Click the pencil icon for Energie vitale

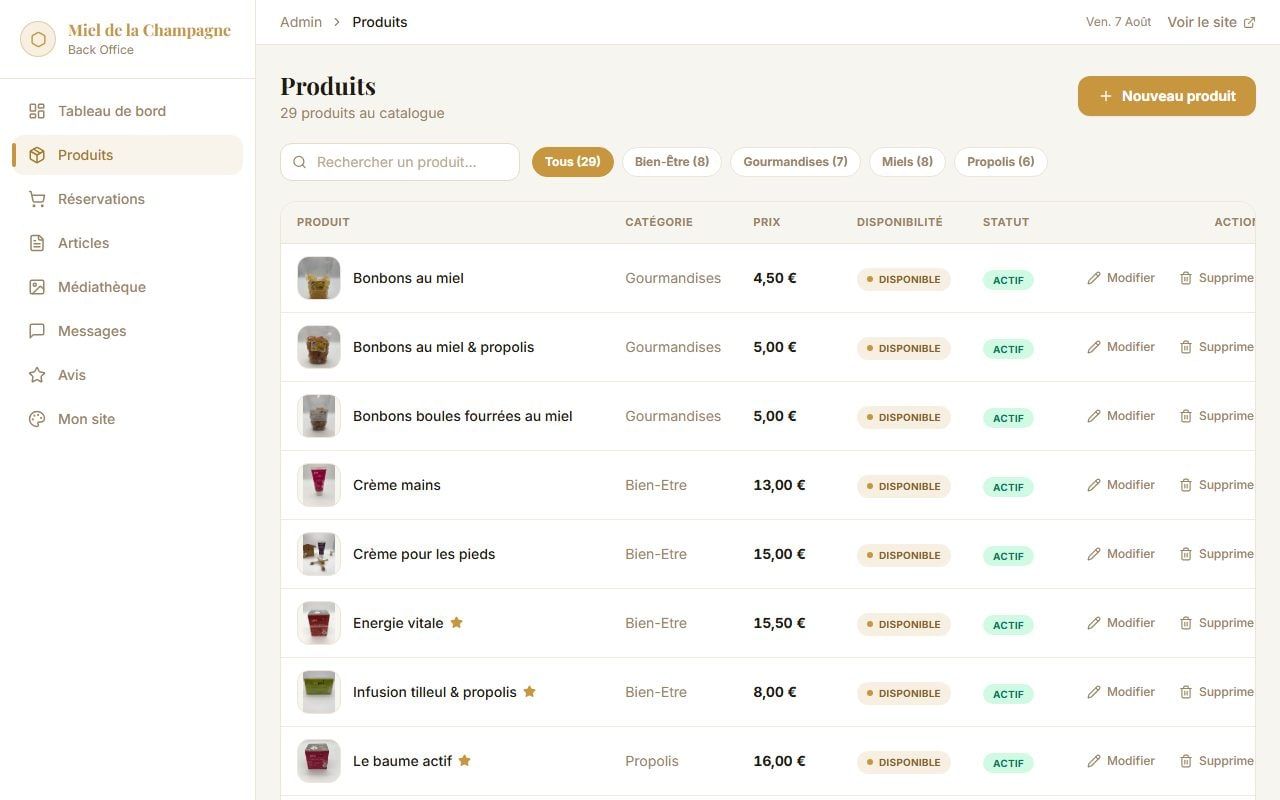coord(1094,623)
